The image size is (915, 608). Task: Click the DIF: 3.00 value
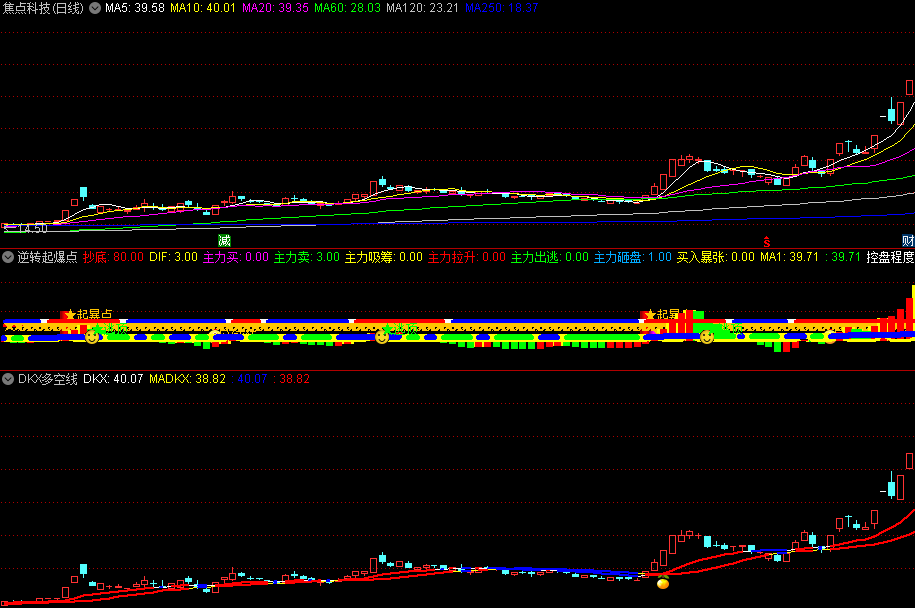click(x=173, y=257)
